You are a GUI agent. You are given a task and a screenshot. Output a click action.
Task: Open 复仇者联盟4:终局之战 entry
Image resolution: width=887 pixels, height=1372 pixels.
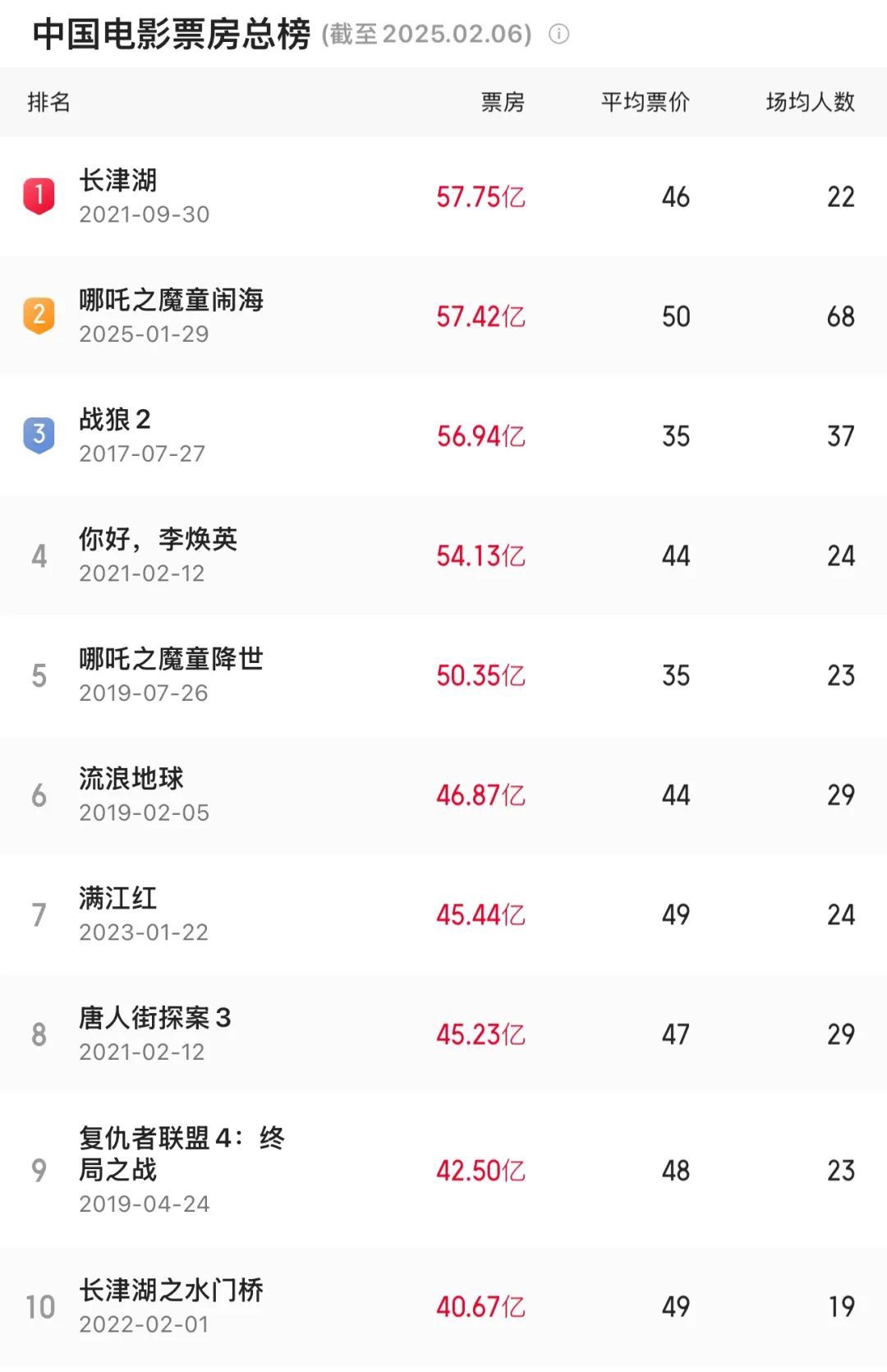[443, 1170]
